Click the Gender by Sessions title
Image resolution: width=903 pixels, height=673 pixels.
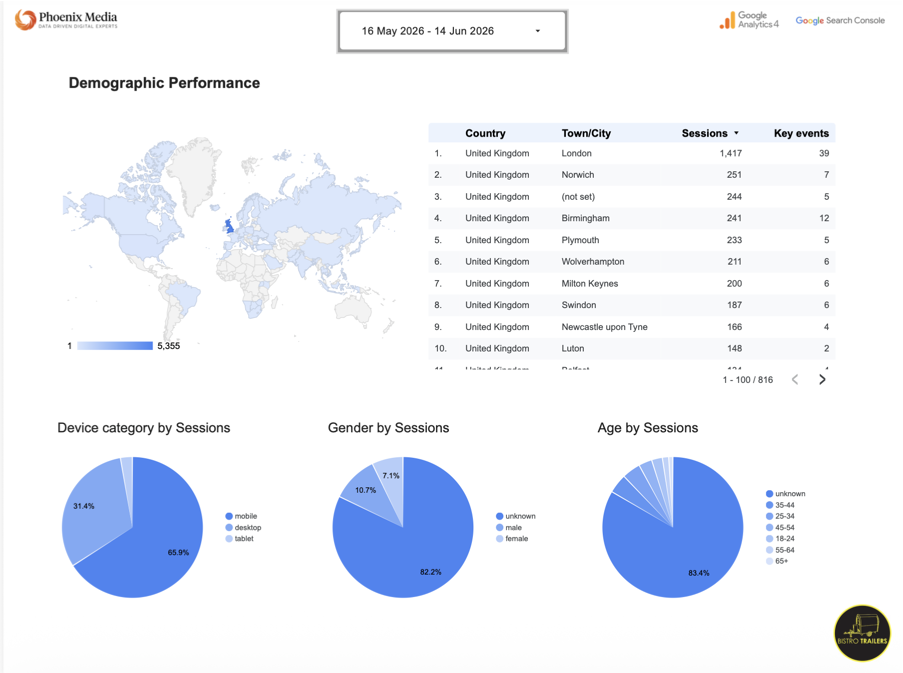pyautogui.click(x=388, y=428)
